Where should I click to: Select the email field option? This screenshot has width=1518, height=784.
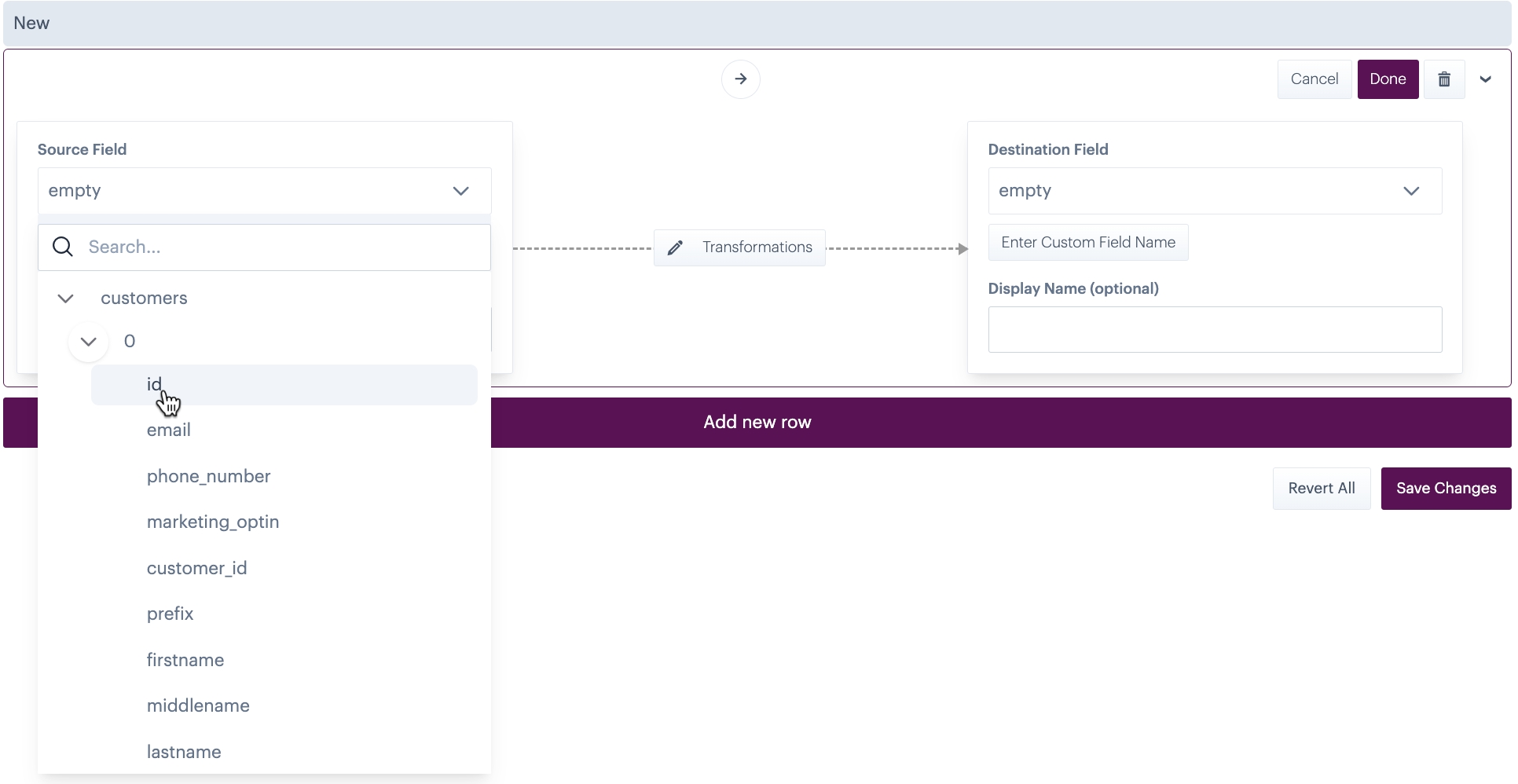click(169, 430)
